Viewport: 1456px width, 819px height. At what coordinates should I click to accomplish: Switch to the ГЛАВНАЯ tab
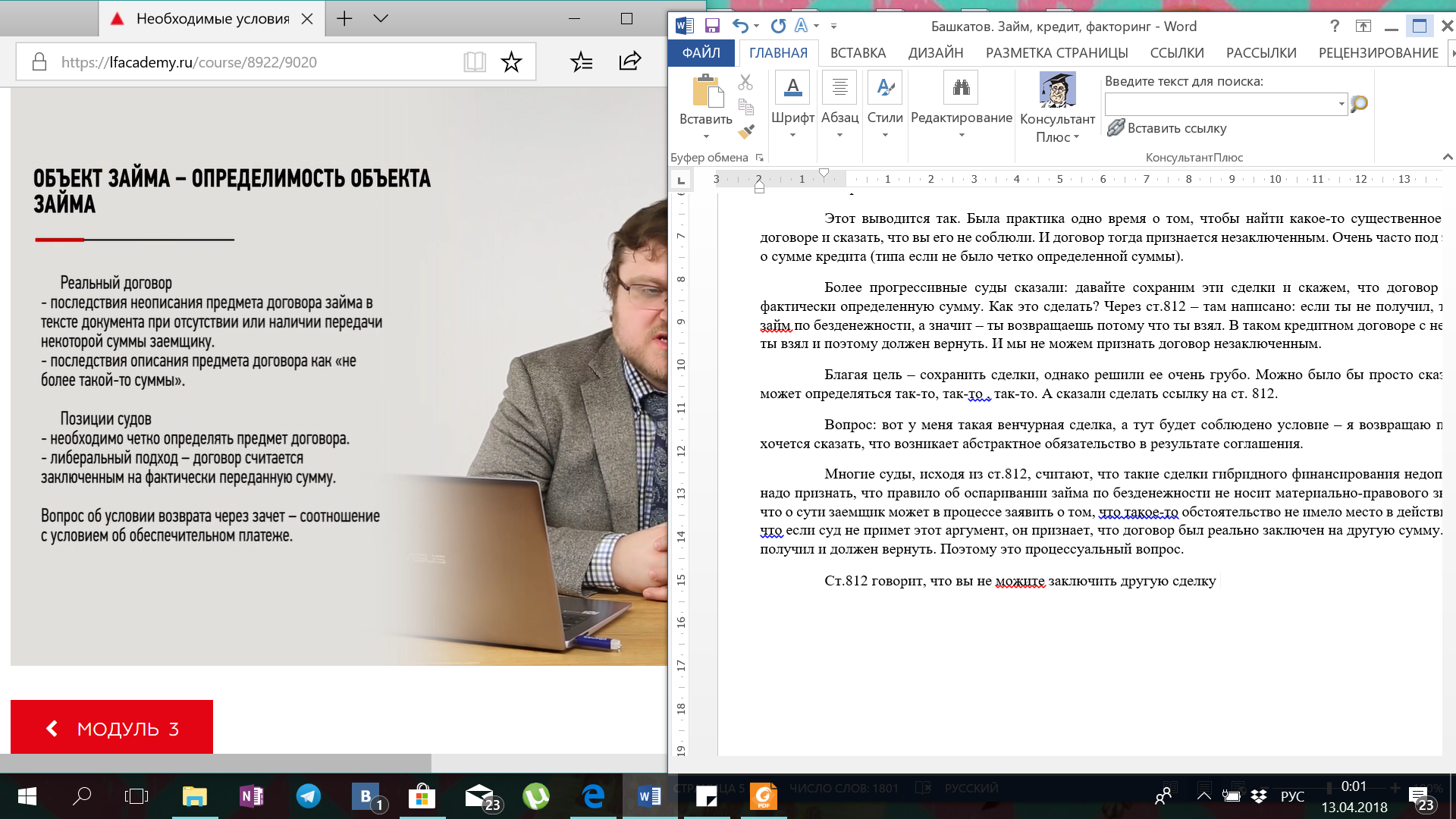[778, 52]
